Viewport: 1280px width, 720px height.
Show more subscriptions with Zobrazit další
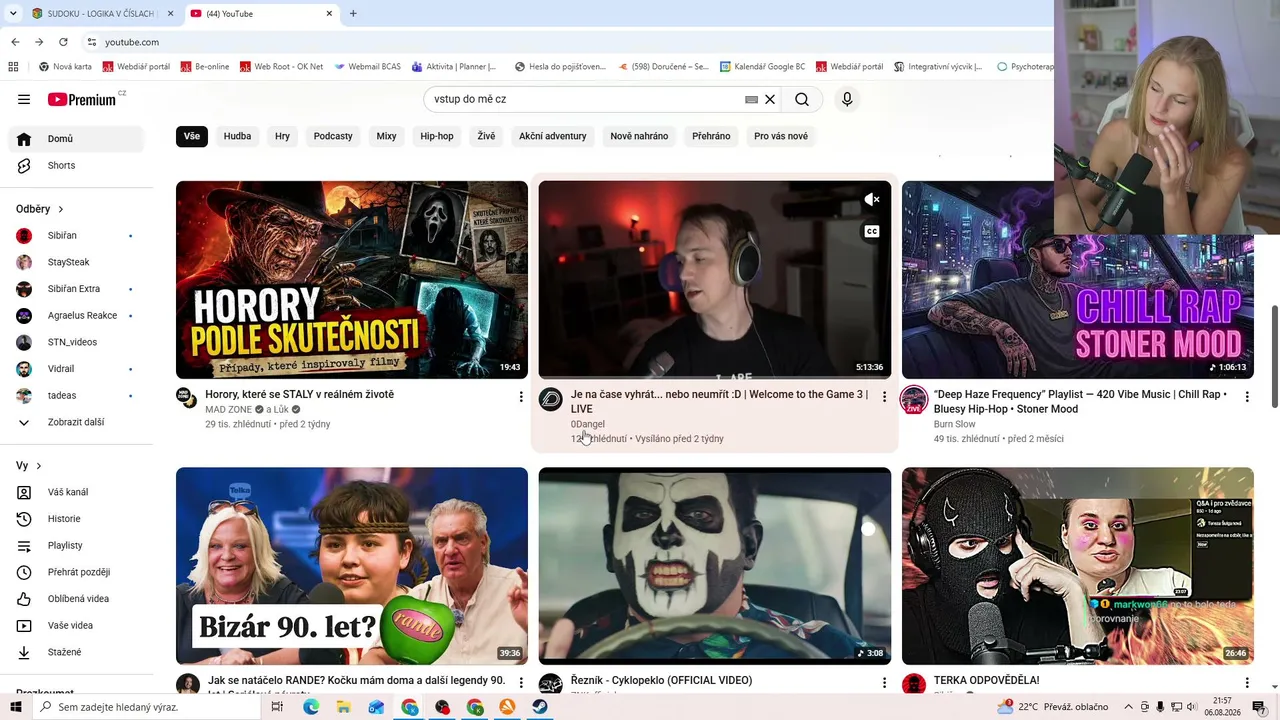tap(76, 422)
